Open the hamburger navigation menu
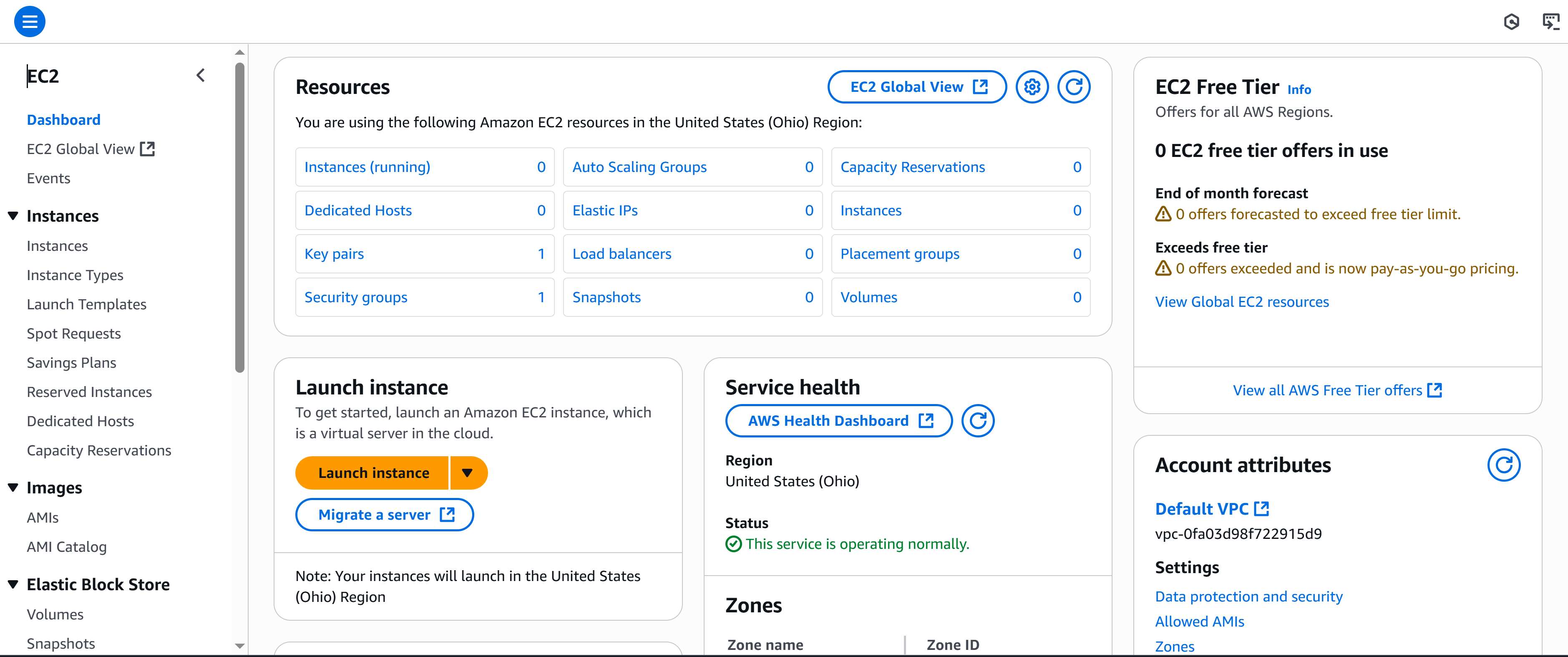1568x657 pixels. pyautogui.click(x=29, y=22)
